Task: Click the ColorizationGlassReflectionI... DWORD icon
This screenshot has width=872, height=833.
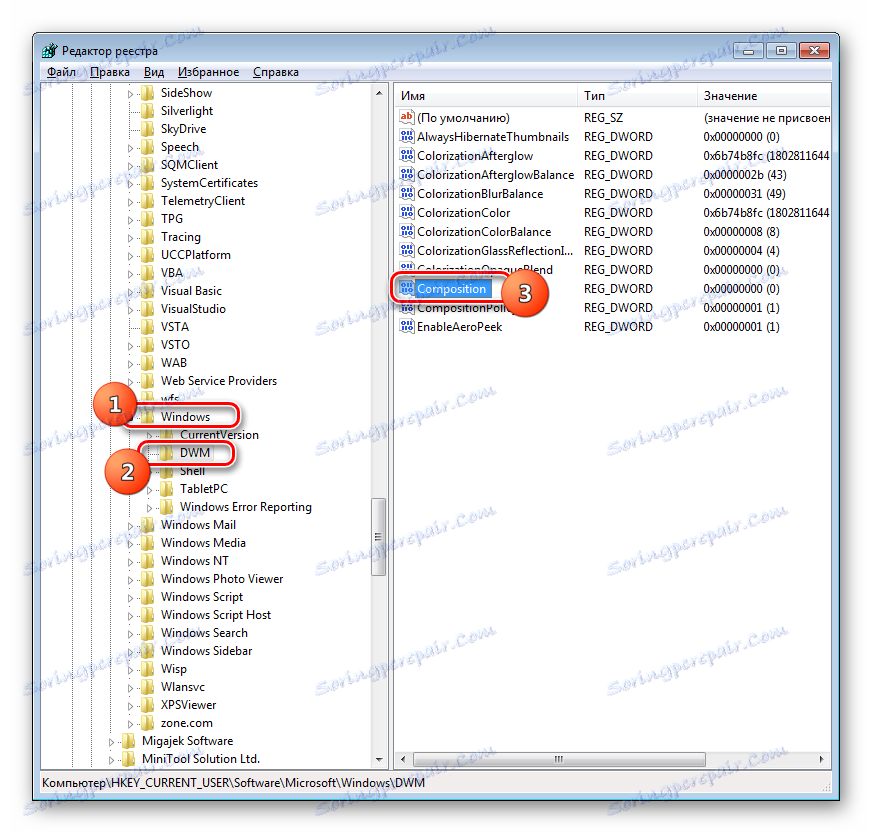Action: (407, 250)
